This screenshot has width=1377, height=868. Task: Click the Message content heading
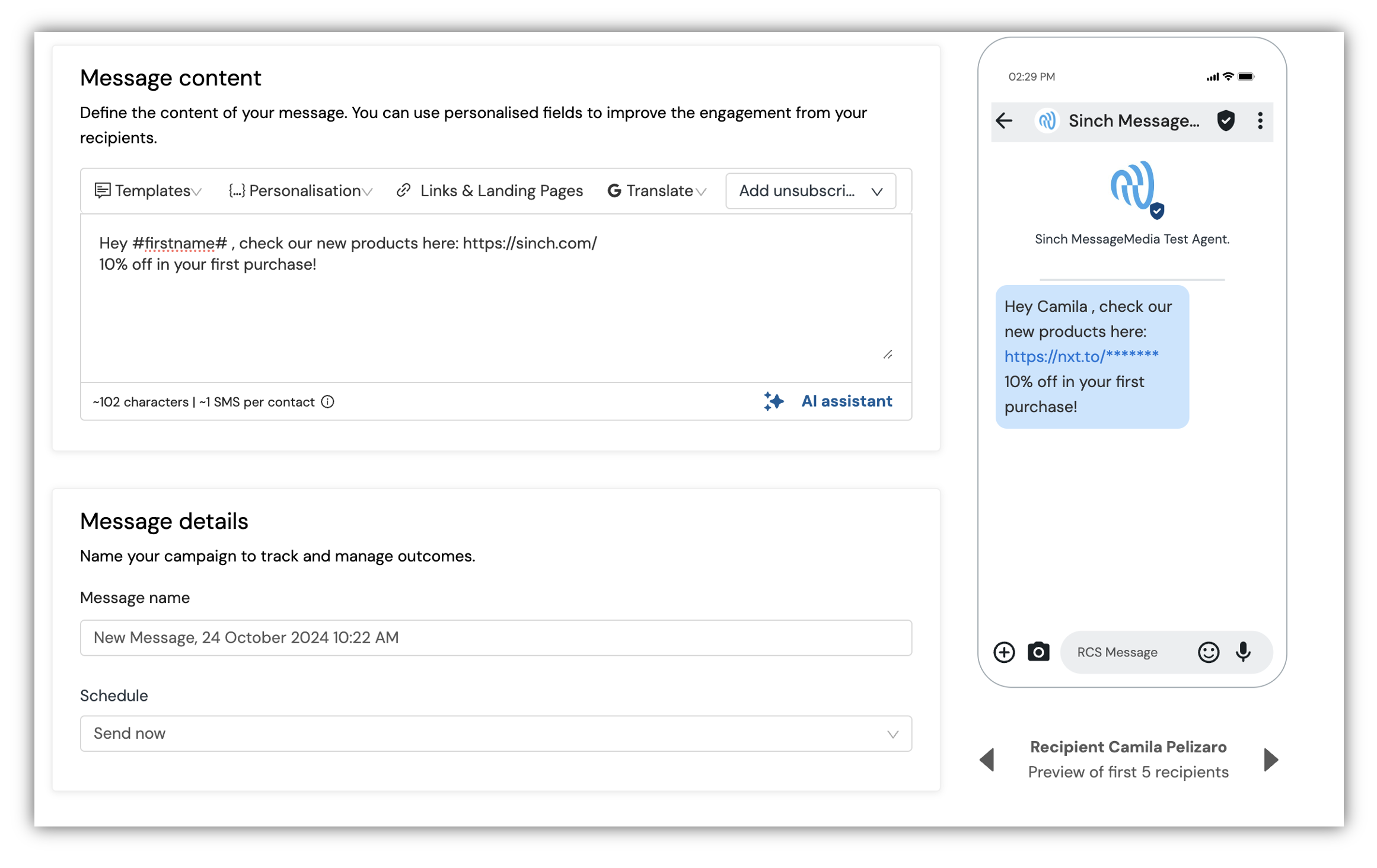tap(171, 78)
